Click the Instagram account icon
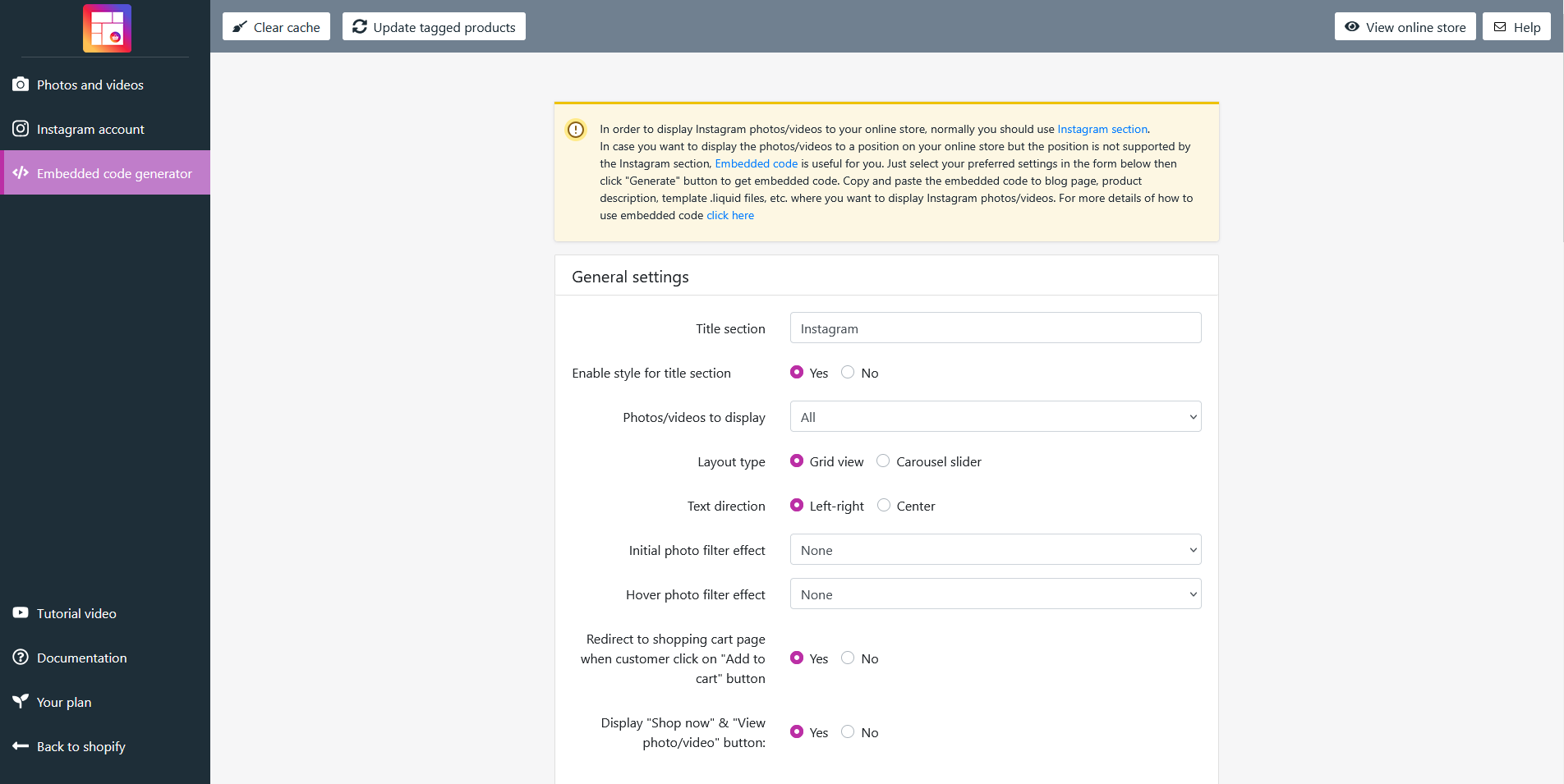The width and height of the screenshot is (1564, 784). (21, 129)
